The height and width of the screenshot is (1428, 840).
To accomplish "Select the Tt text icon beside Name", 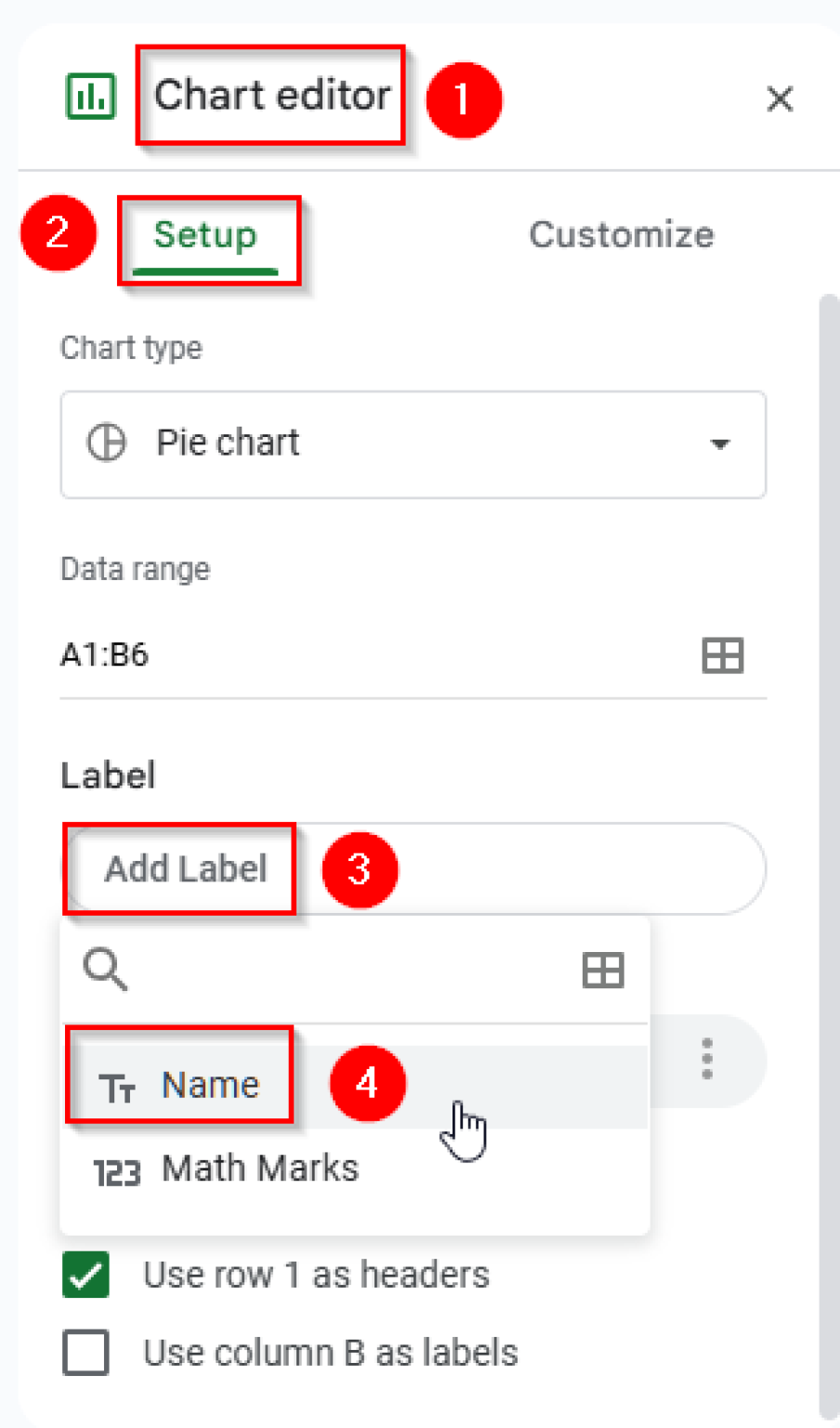I will click(x=117, y=1084).
